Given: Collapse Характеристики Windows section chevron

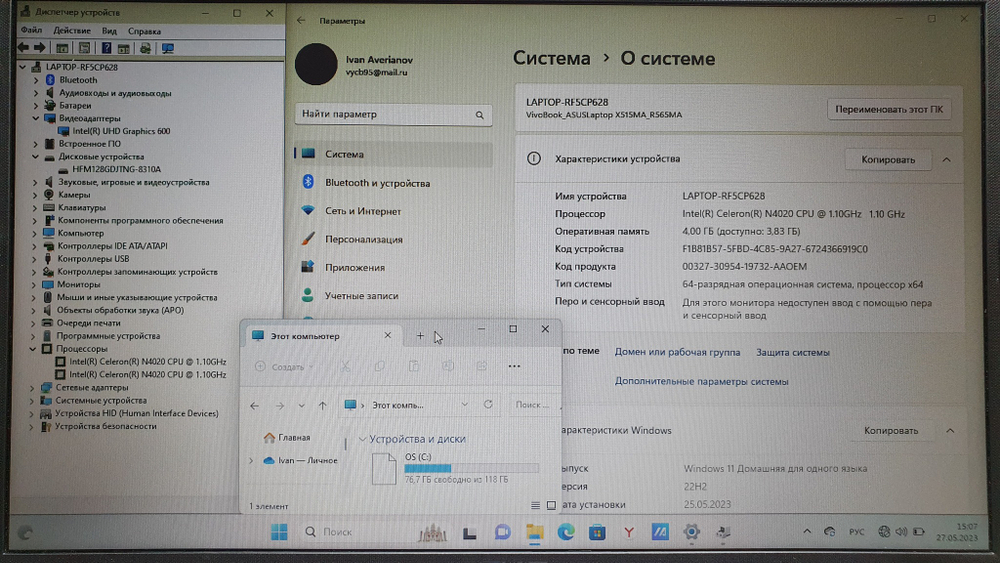Looking at the screenshot, I should pyautogui.click(x=950, y=430).
